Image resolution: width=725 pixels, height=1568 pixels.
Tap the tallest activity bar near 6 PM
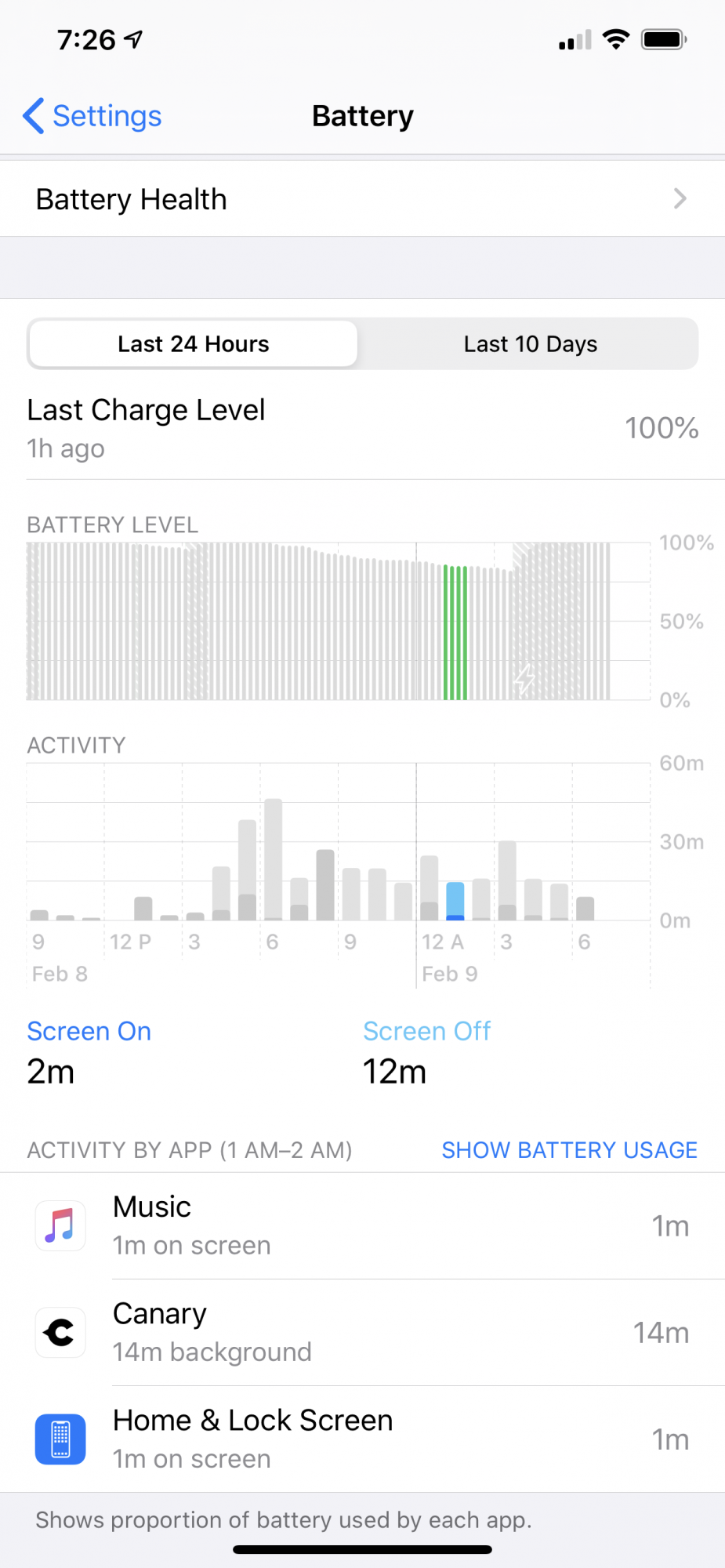(x=274, y=859)
